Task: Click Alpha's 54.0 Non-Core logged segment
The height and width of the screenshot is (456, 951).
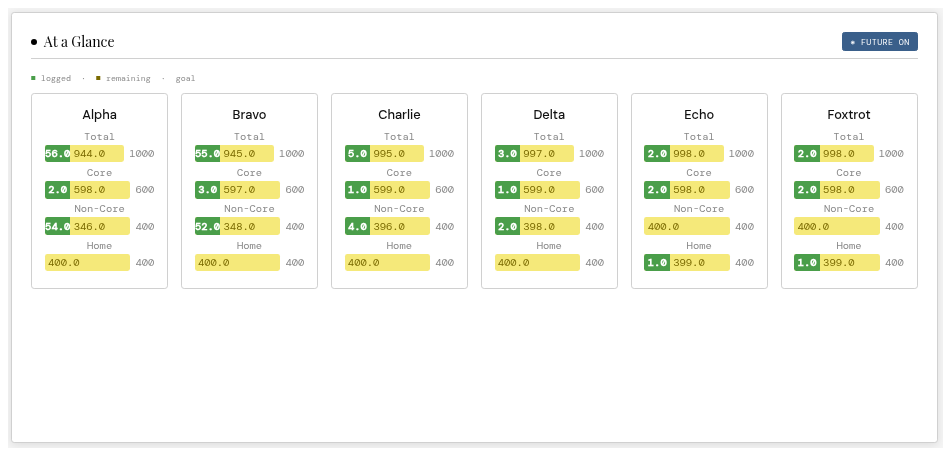Action: 58,226
